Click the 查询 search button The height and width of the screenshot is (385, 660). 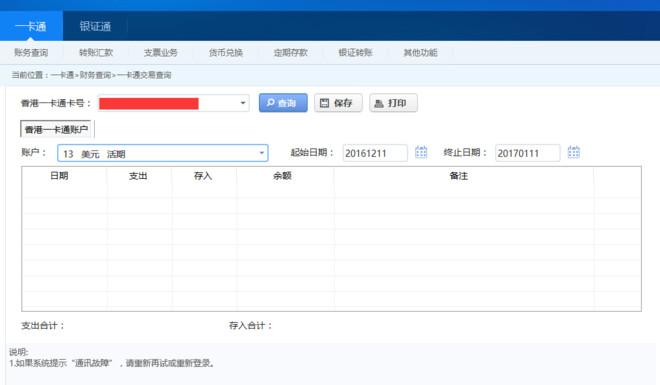283,103
